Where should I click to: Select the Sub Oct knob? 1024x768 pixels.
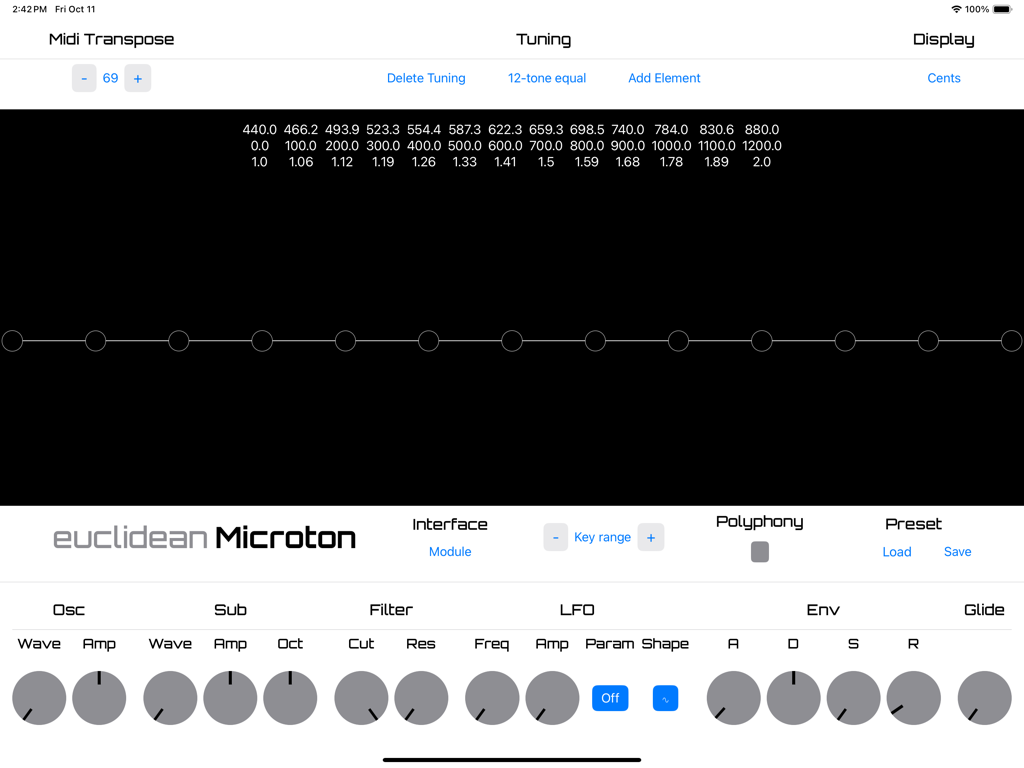290,698
